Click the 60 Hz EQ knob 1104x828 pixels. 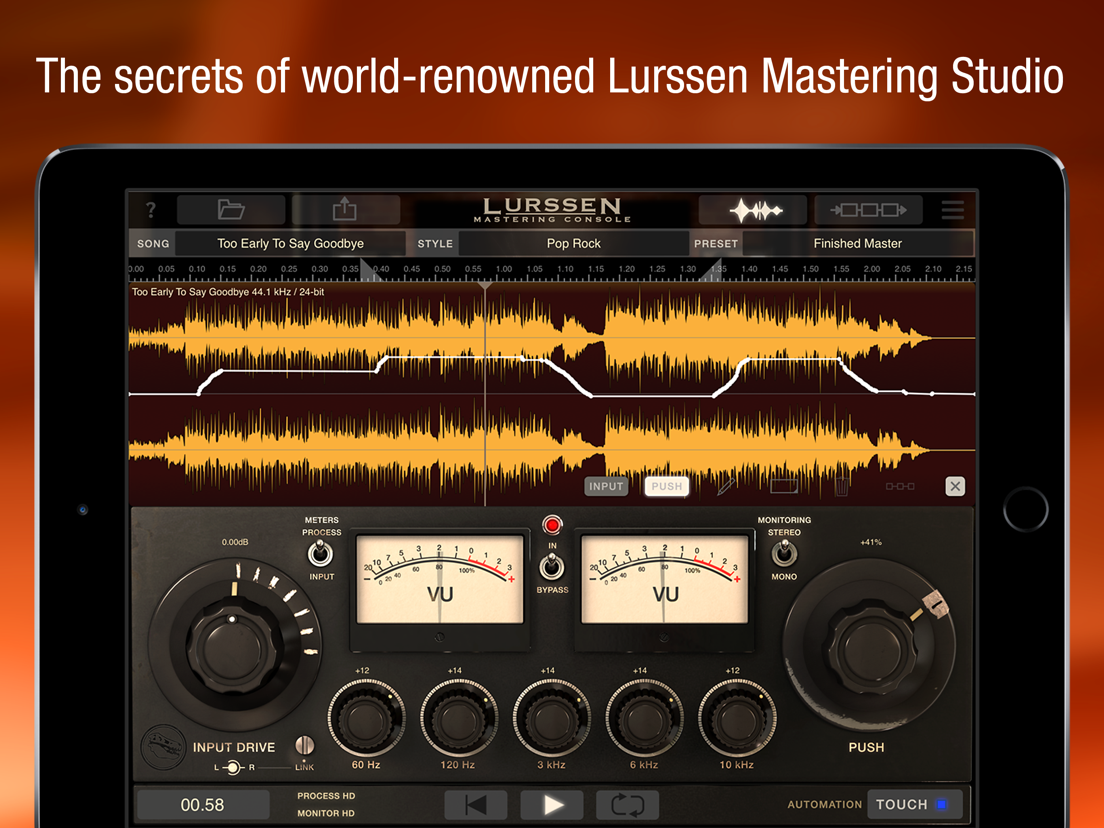pyautogui.click(x=366, y=718)
